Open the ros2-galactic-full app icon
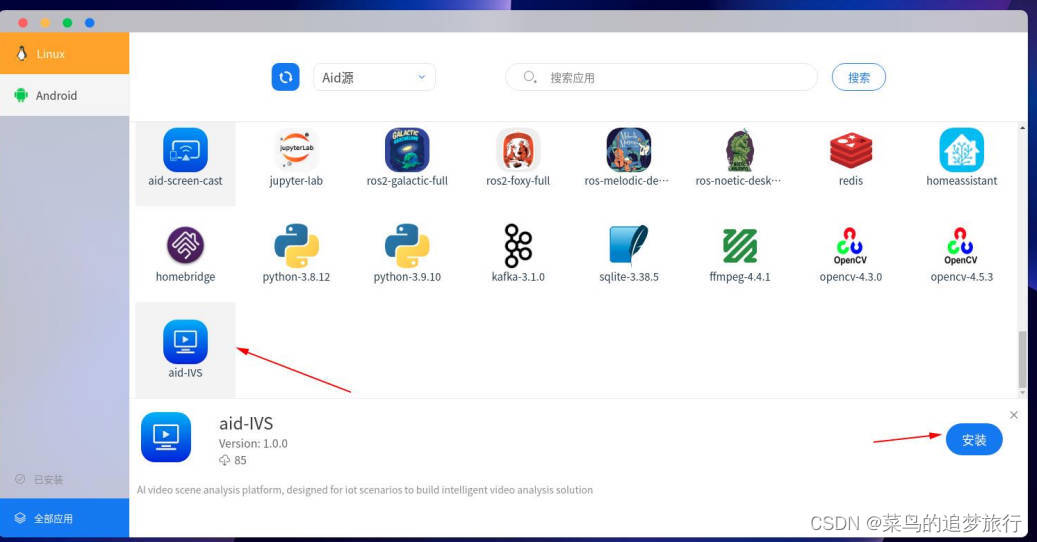 click(407, 150)
